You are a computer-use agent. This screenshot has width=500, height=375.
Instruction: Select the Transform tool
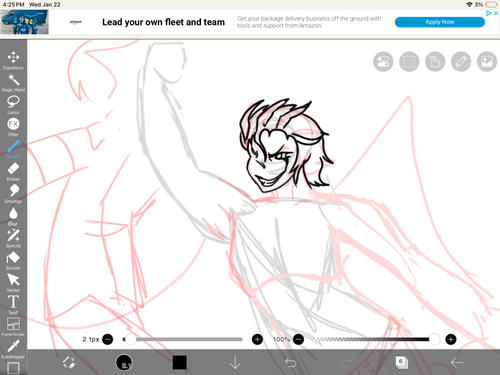click(13, 60)
